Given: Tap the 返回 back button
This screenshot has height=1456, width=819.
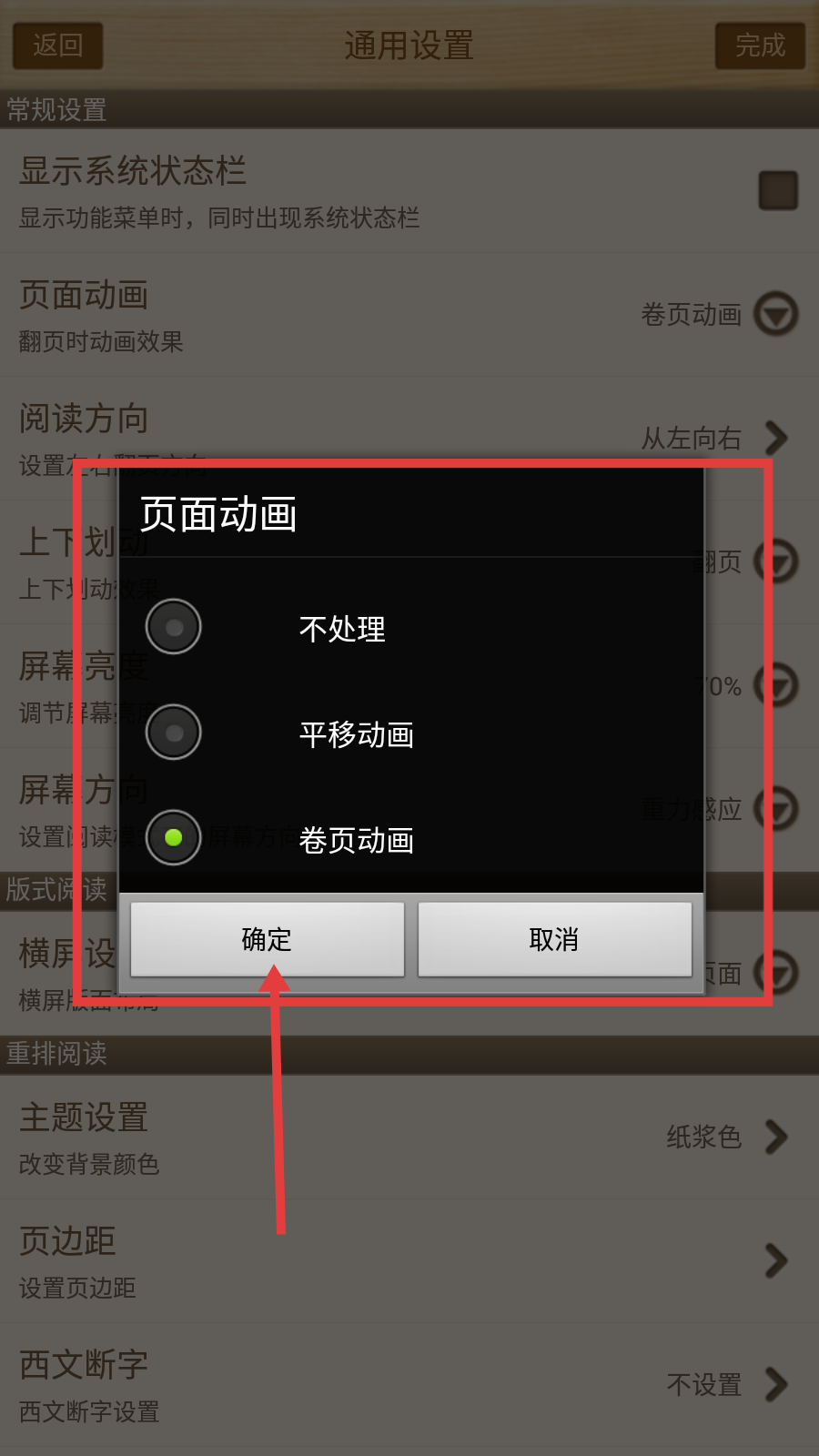Looking at the screenshot, I should tap(57, 45).
